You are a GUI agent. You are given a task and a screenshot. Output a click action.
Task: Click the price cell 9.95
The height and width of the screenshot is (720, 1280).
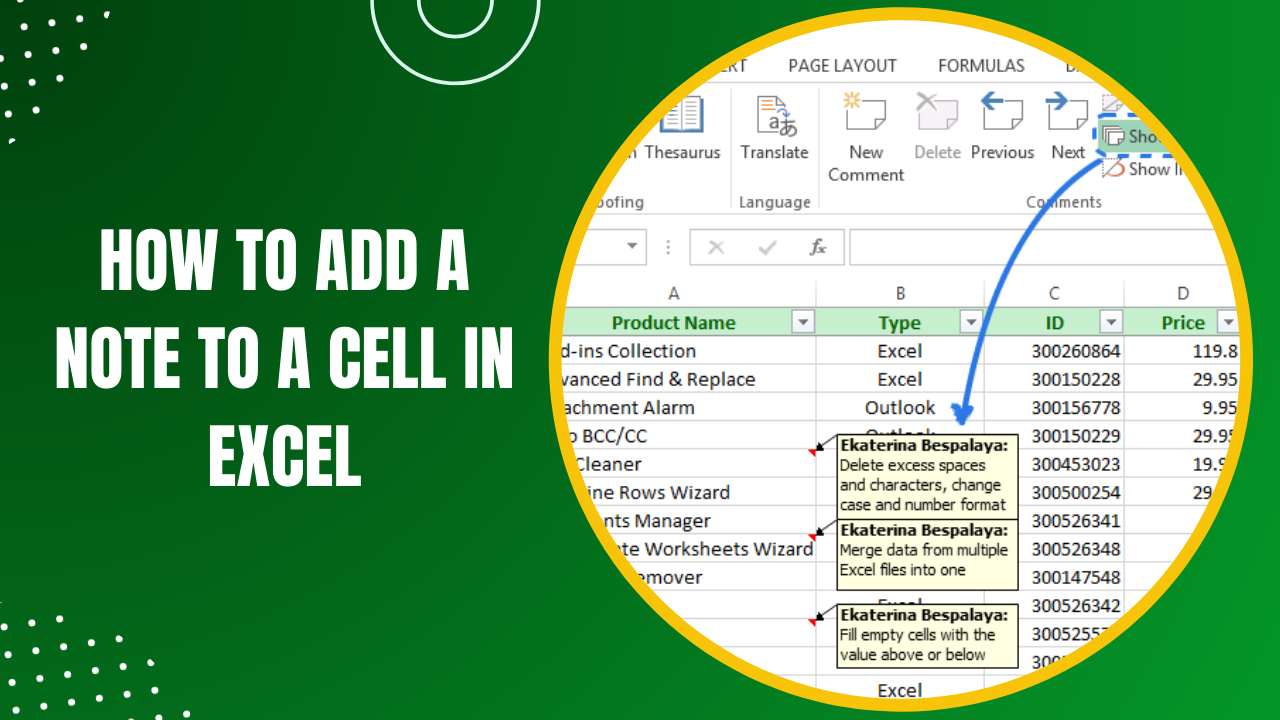pos(1183,407)
